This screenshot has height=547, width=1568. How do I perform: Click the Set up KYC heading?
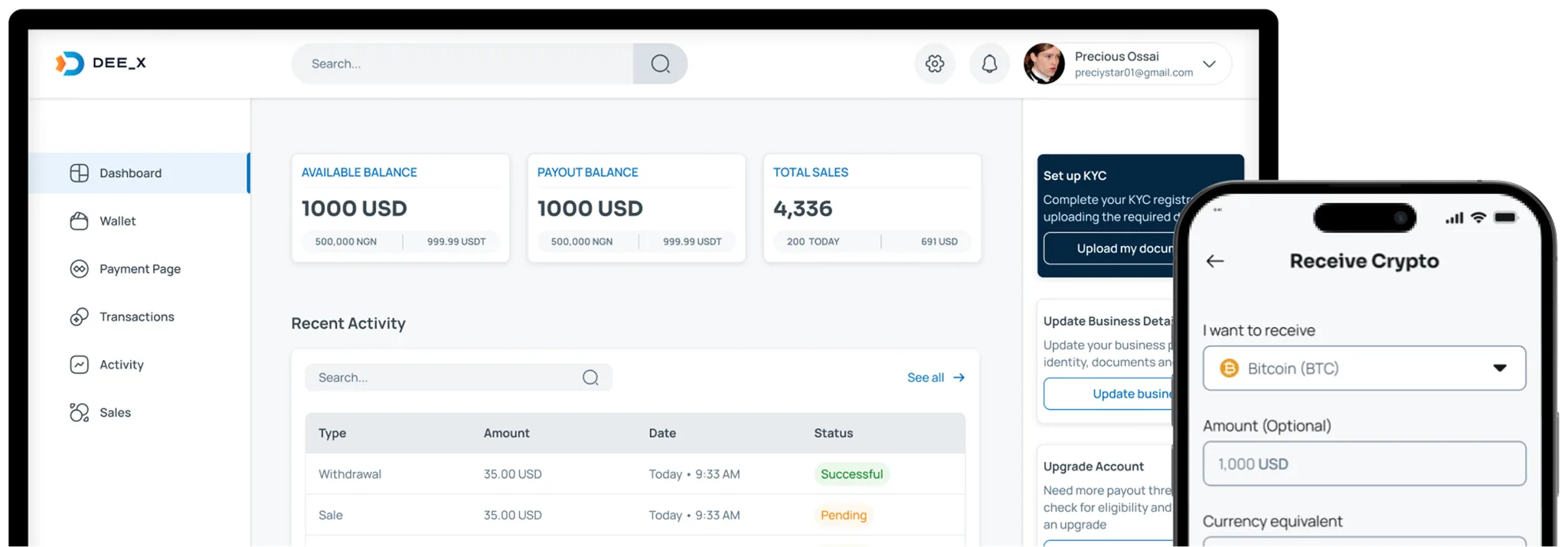pyautogui.click(x=1075, y=175)
